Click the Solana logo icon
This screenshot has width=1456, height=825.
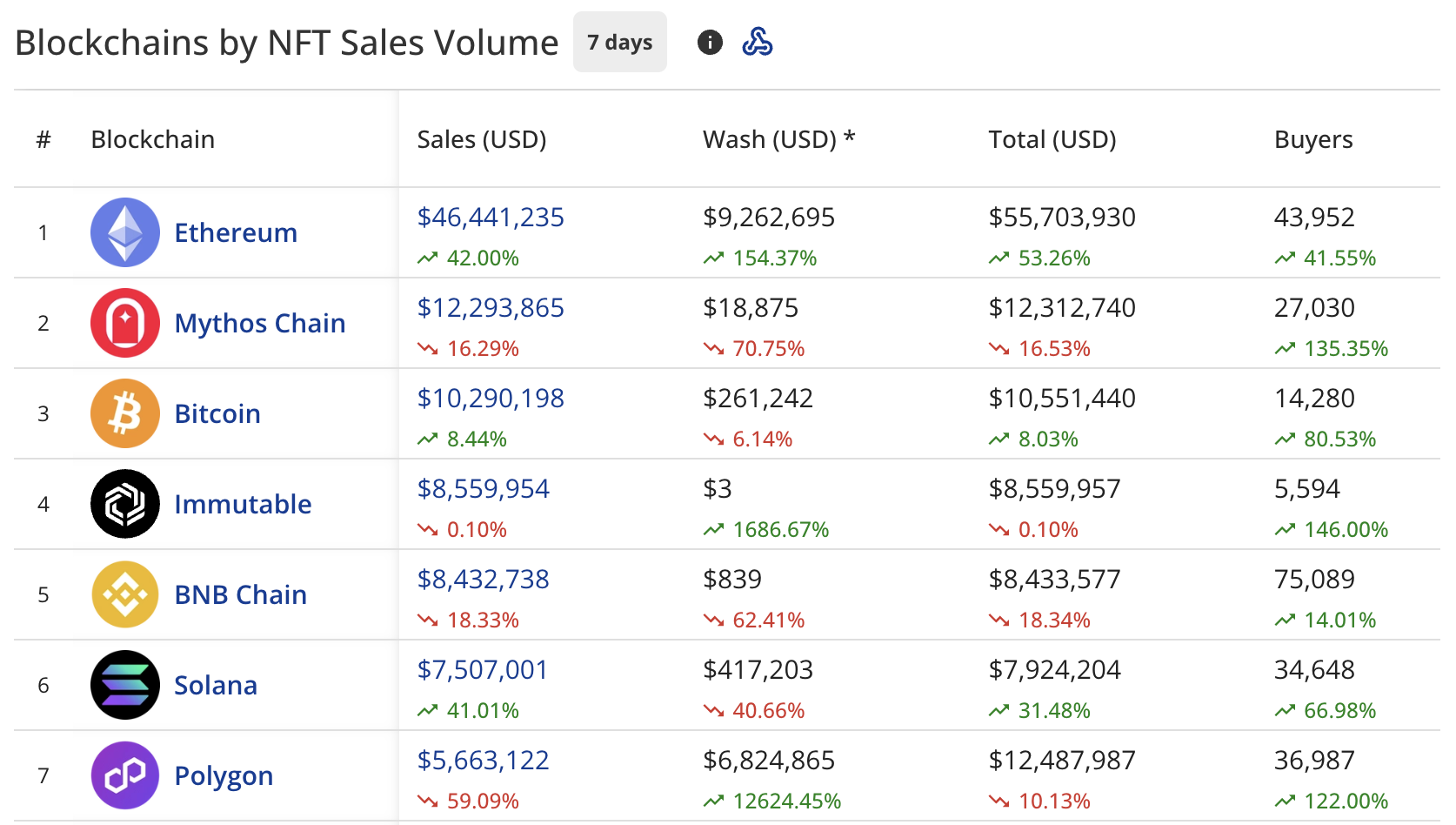(124, 685)
